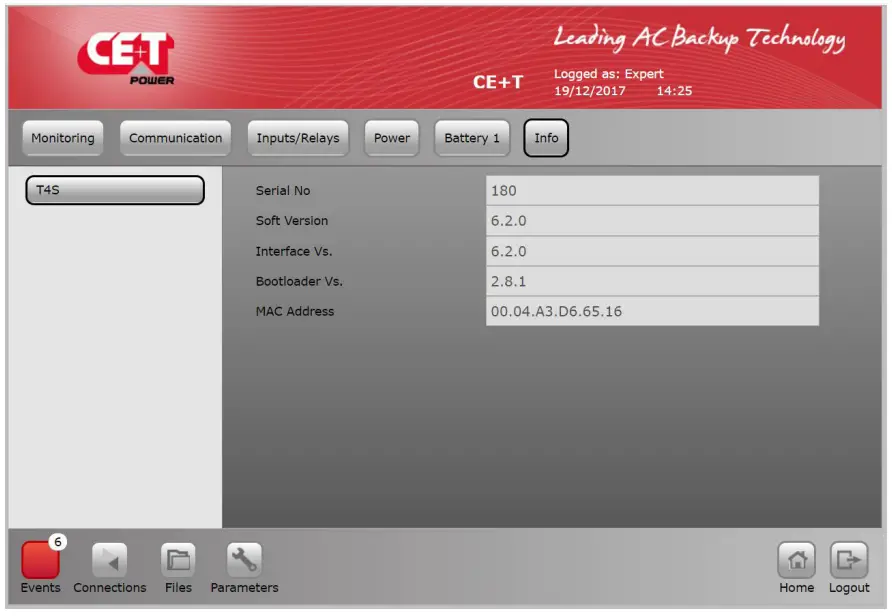This screenshot has width=892, height=616.
Task: Click the MAC Address value field
Action: coord(653,311)
